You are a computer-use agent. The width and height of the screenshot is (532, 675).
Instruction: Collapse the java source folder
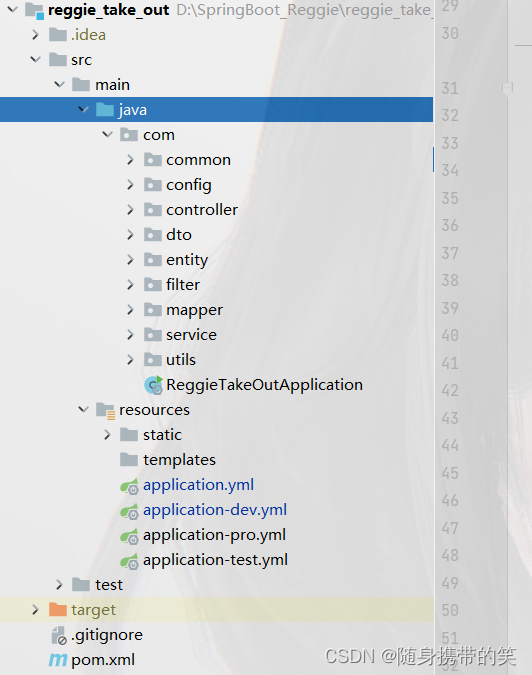tap(83, 109)
